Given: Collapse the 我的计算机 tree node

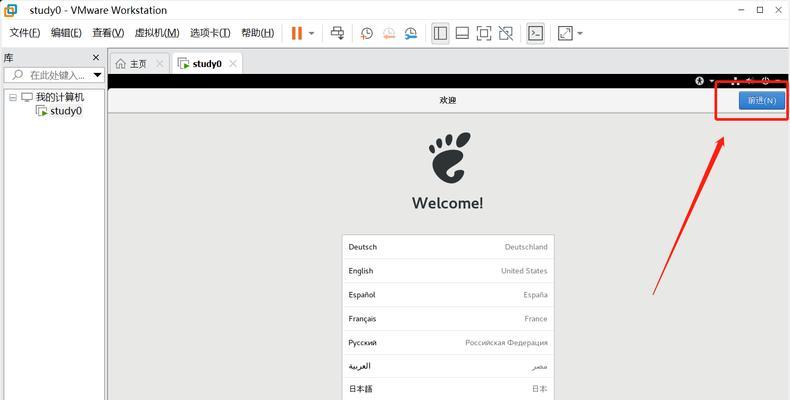Looking at the screenshot, I should click(13, 97).
